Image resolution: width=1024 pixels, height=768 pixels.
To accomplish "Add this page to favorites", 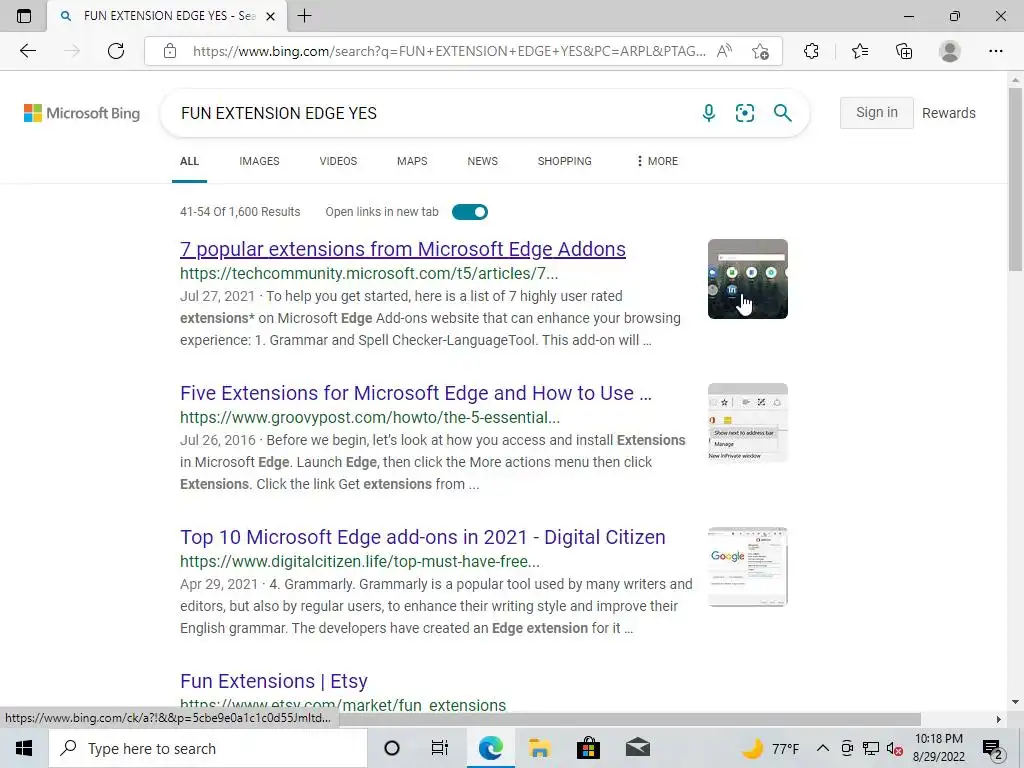I will tap(760, 51).
